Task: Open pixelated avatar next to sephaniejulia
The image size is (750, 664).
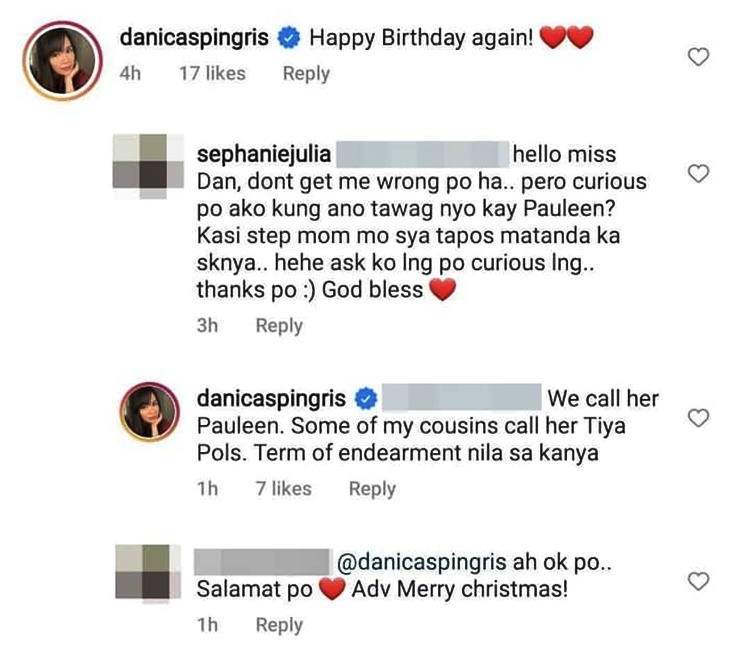Action: click(x=148, y=166)
